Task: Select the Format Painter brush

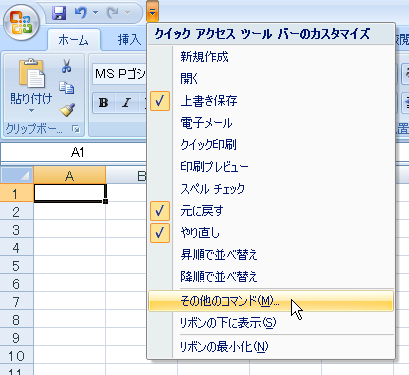Action: (67, 110)
